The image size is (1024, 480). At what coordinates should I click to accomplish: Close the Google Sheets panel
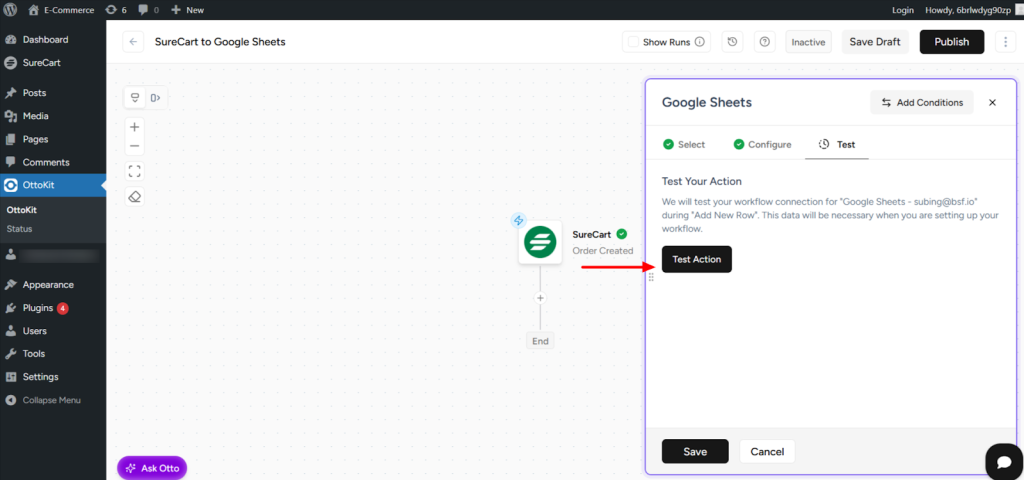[992, 102]
